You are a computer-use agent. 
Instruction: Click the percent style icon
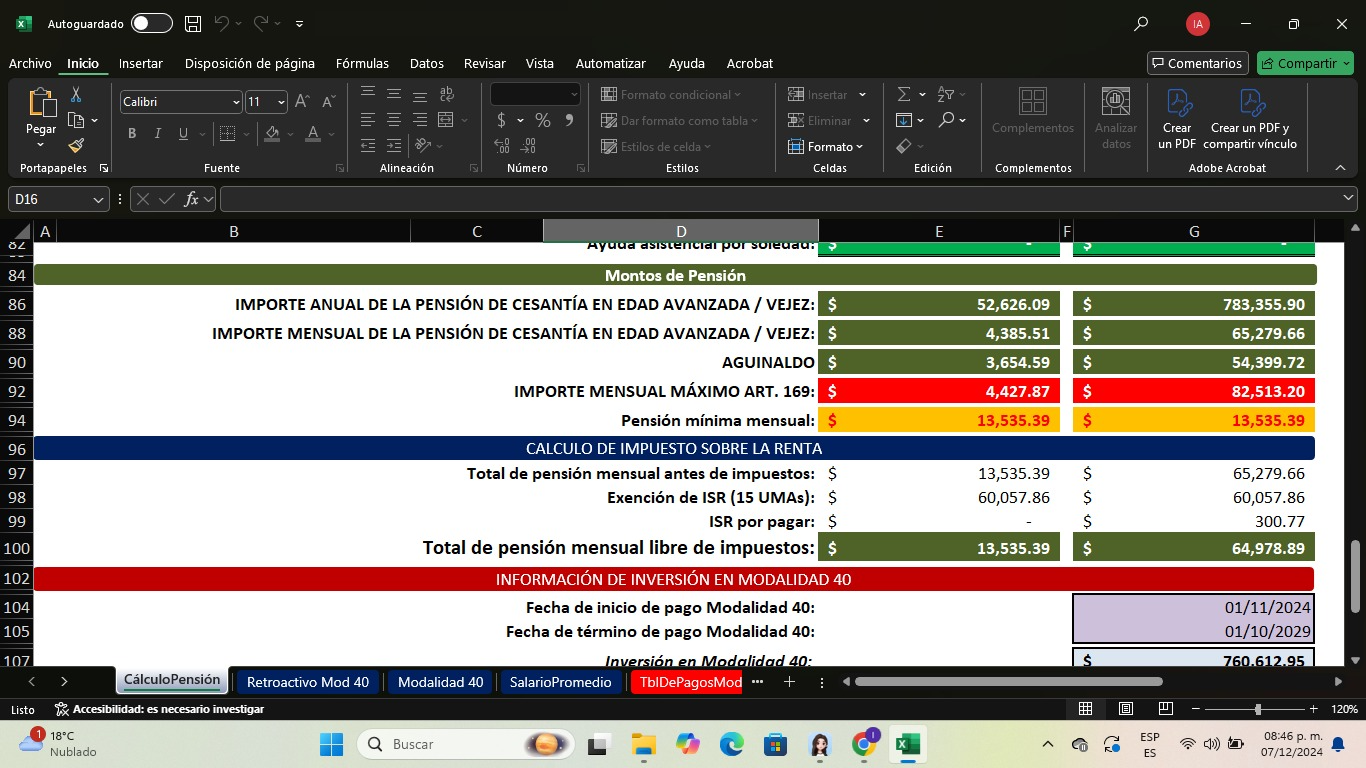point(542,120)
